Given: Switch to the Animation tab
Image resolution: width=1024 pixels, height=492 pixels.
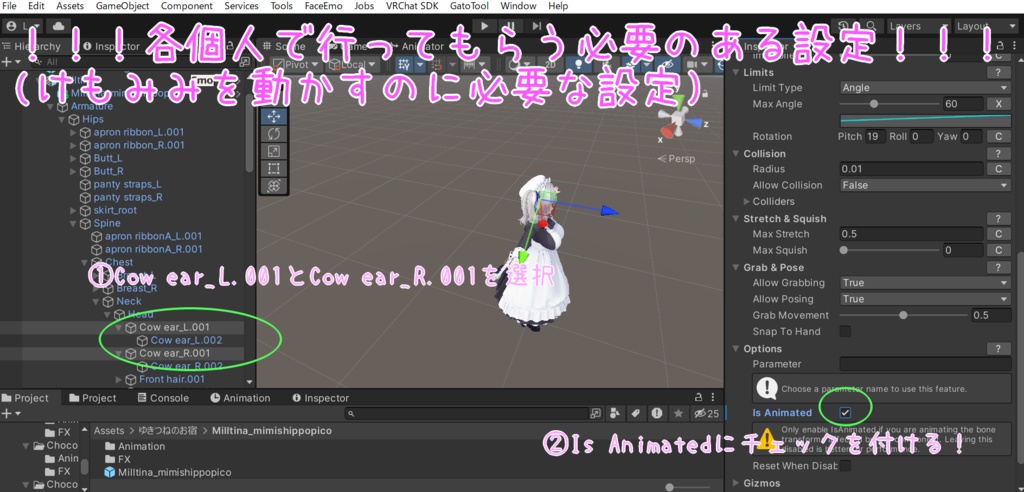Looking at the screenshot, I should [240, 398].
